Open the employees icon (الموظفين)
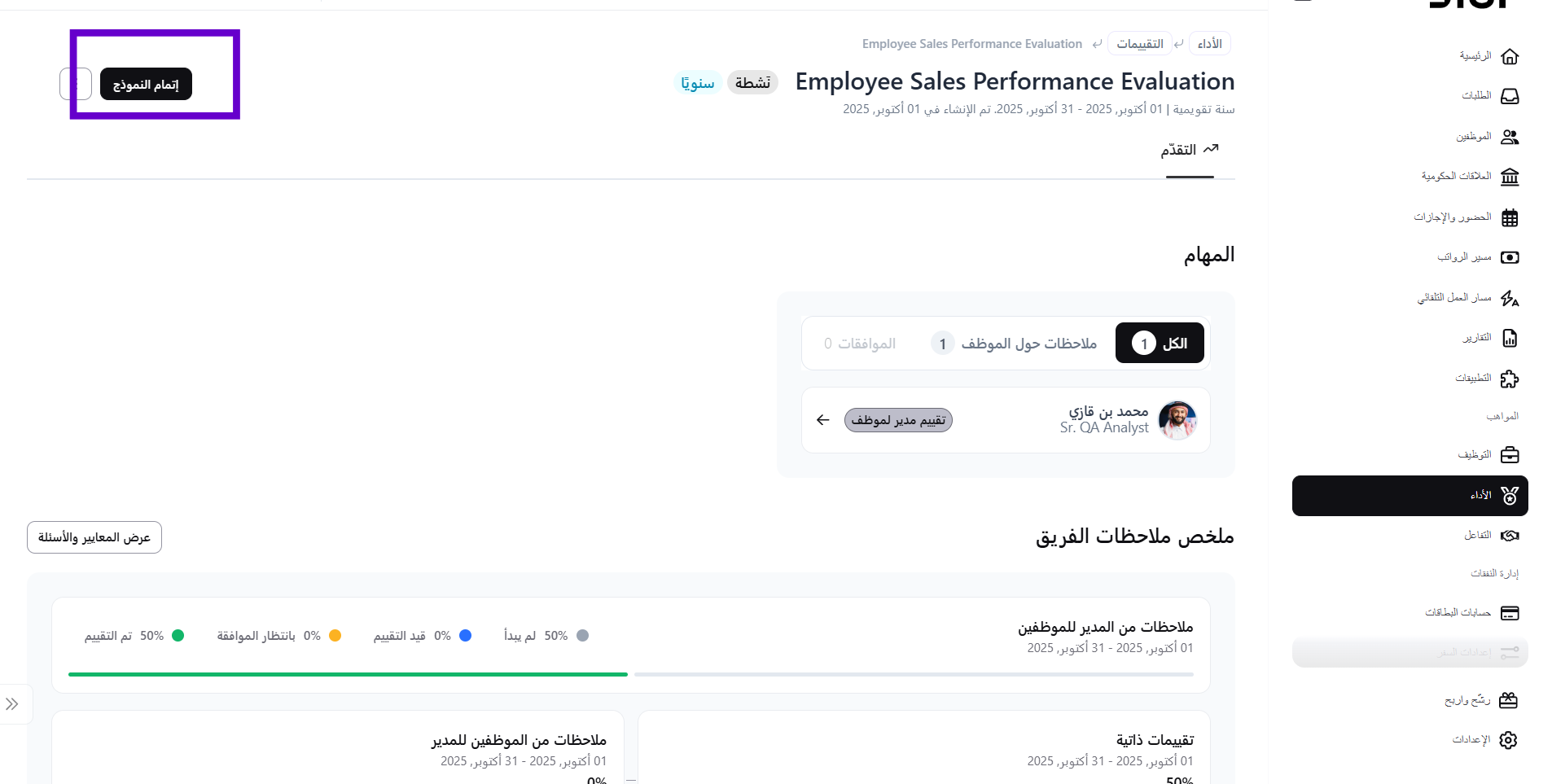The image size is (1552, 784). (x=1509, y=137)
